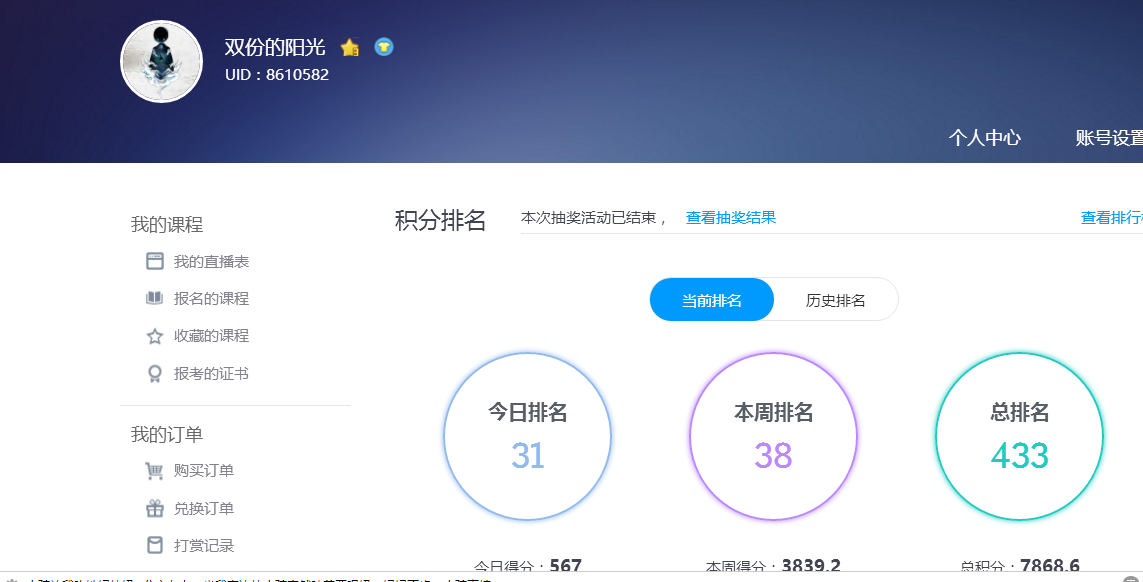Switch to the 历史排名 tab
This screenshot has height=582, width=1143.
coord(835,300)
